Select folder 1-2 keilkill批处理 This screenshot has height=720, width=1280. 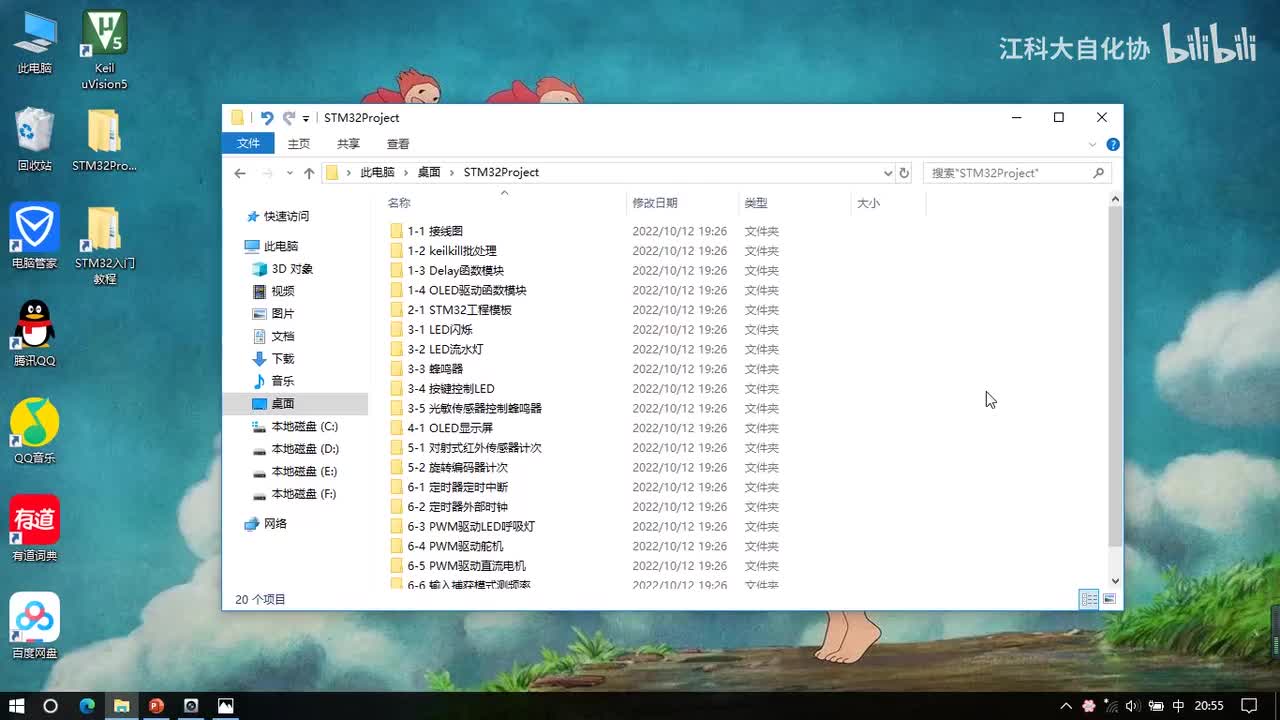(x=452, y=251)
